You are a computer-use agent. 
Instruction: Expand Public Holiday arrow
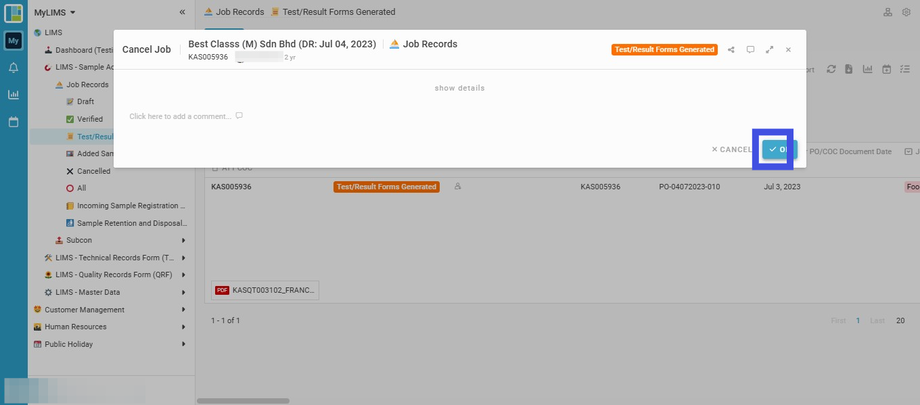tap(184, 344)
